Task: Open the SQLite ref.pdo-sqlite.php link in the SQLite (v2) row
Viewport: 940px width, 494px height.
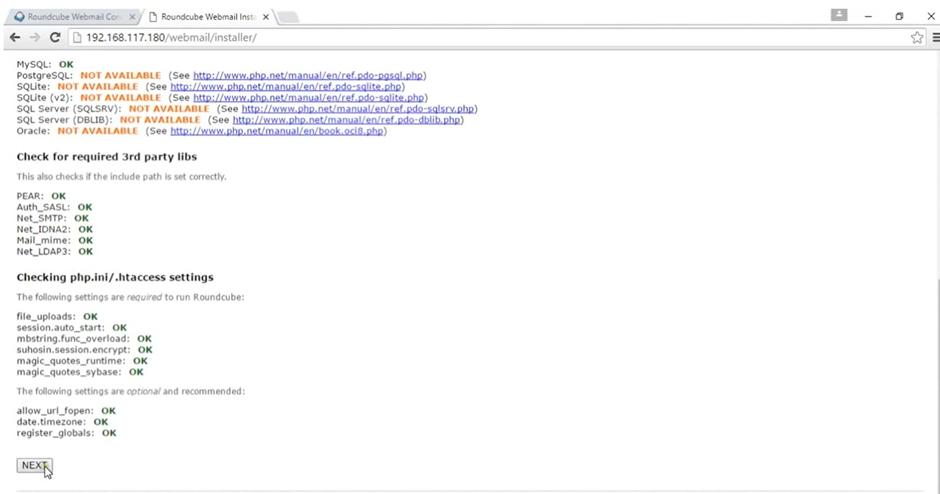Action: tap(309, 98)
